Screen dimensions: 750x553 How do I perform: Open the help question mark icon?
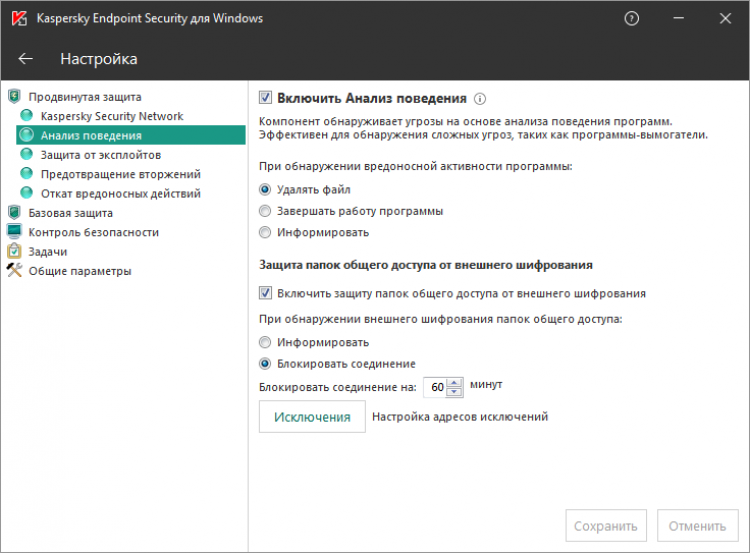[x=631, y=18]
